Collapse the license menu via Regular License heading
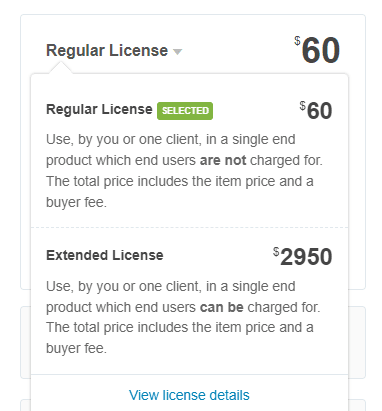This screenshot has width=382, height=411. [107, 51]
